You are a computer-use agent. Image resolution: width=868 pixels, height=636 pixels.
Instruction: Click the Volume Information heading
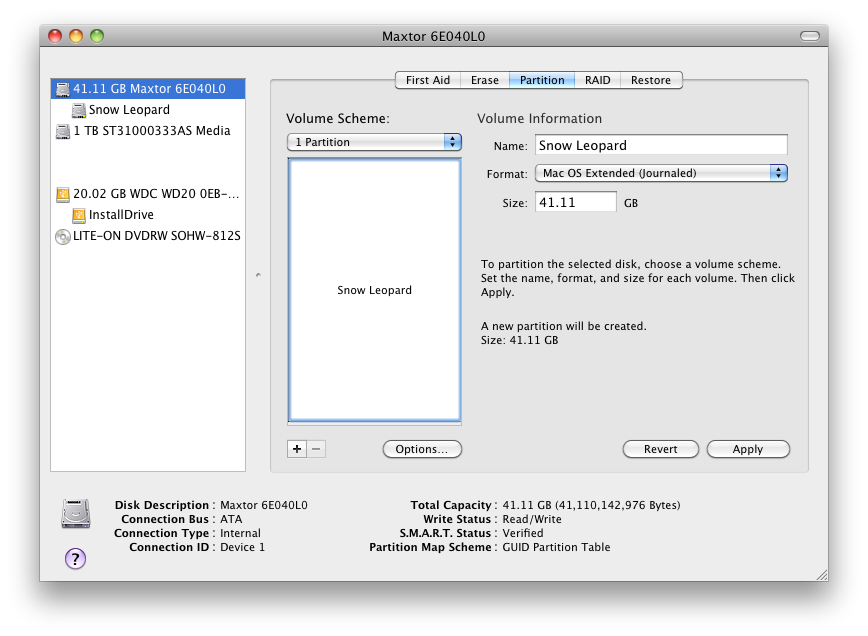539,118
